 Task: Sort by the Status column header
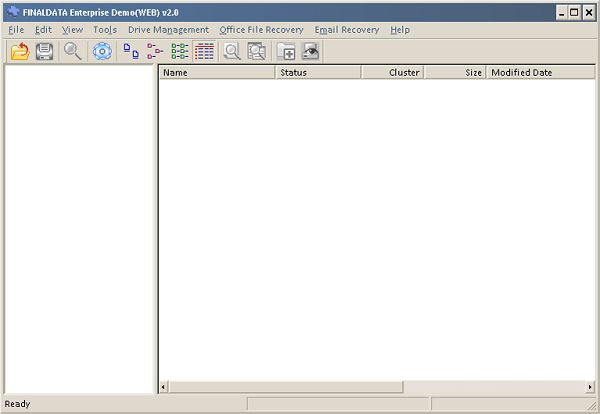pos(318,72)
